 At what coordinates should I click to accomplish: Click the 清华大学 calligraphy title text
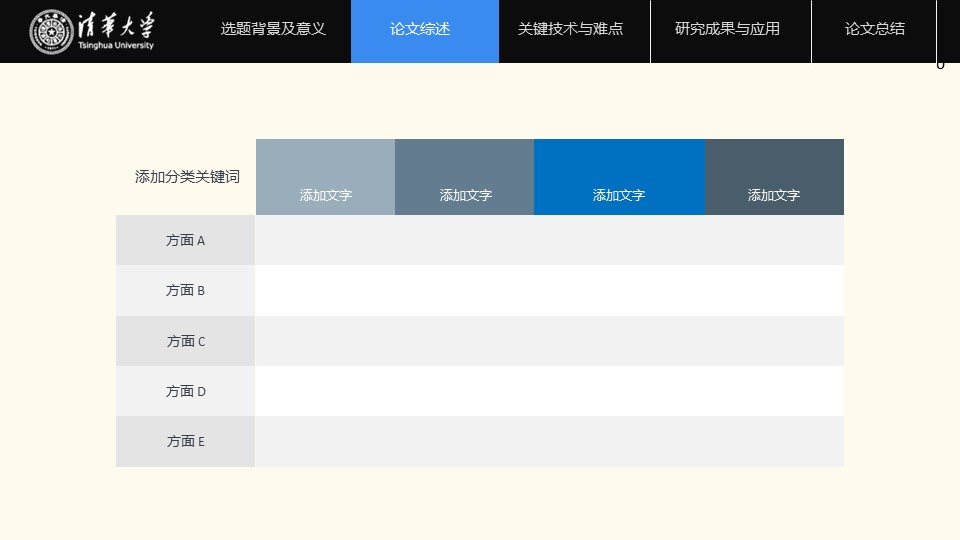[x=116, y=25]
